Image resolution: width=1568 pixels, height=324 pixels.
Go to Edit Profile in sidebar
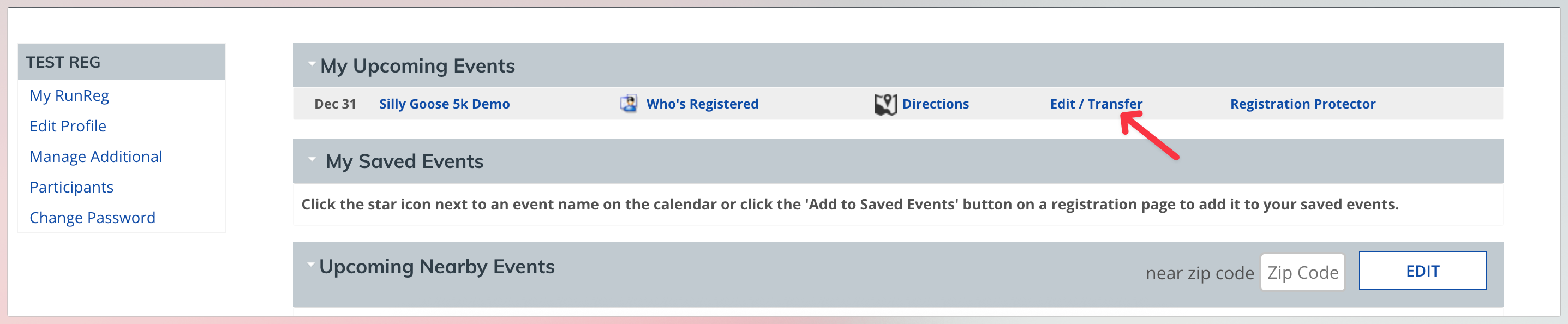68,126
